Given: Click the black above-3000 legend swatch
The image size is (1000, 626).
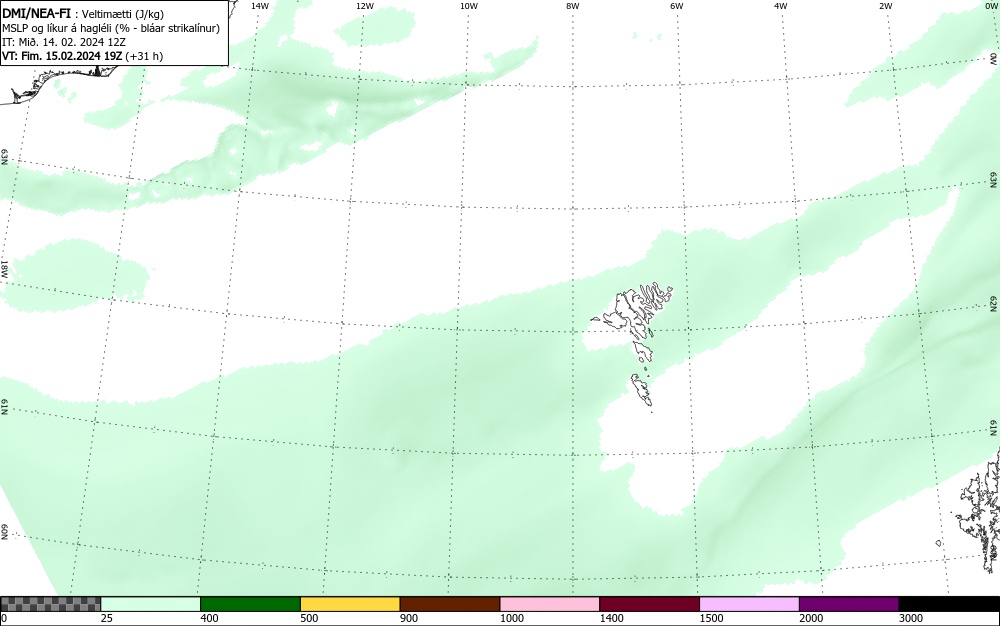Looking at the screenshot, I should 949,604.
